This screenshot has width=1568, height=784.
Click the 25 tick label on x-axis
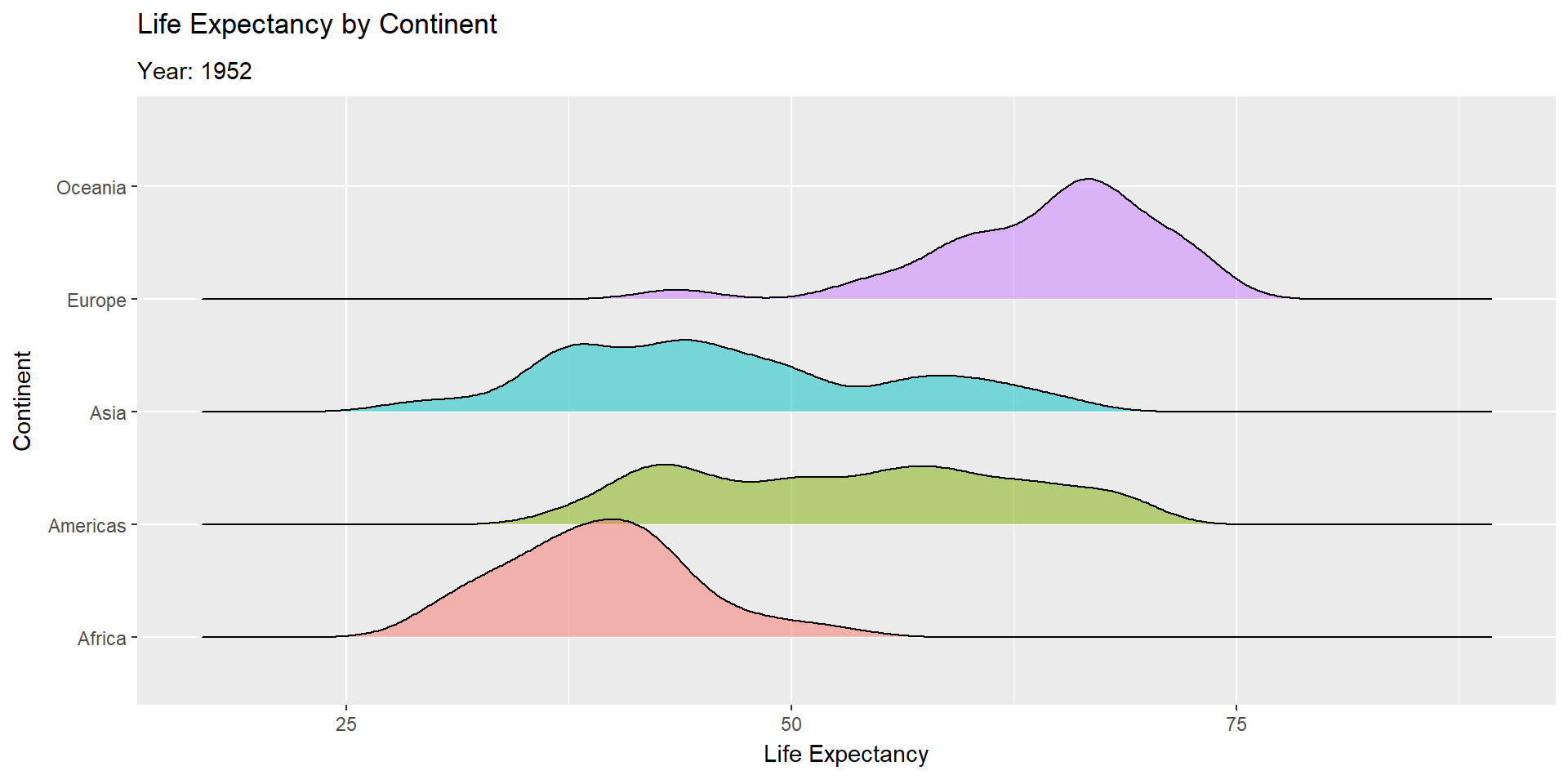point(346,724)
